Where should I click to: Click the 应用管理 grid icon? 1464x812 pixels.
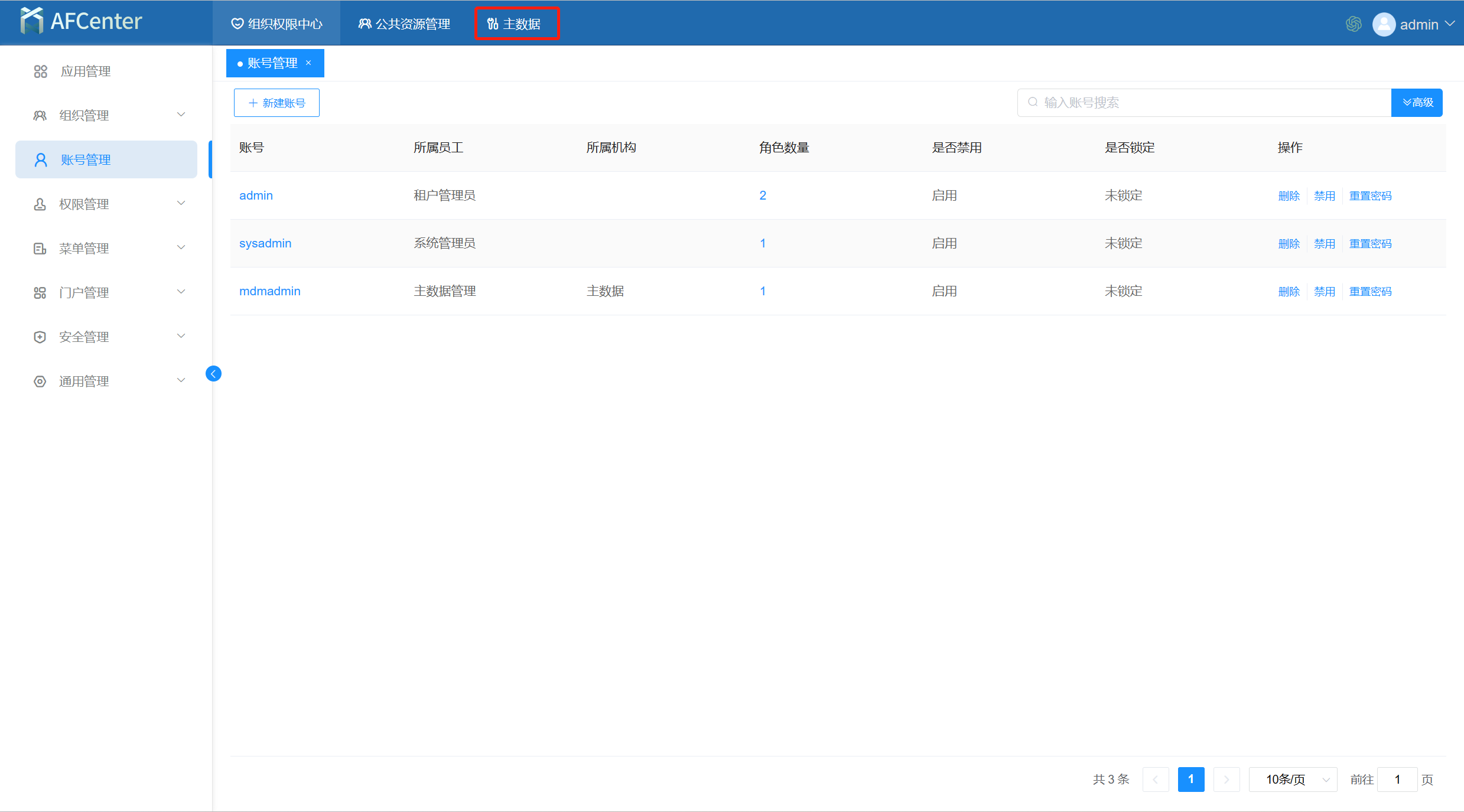coord(40,71)
